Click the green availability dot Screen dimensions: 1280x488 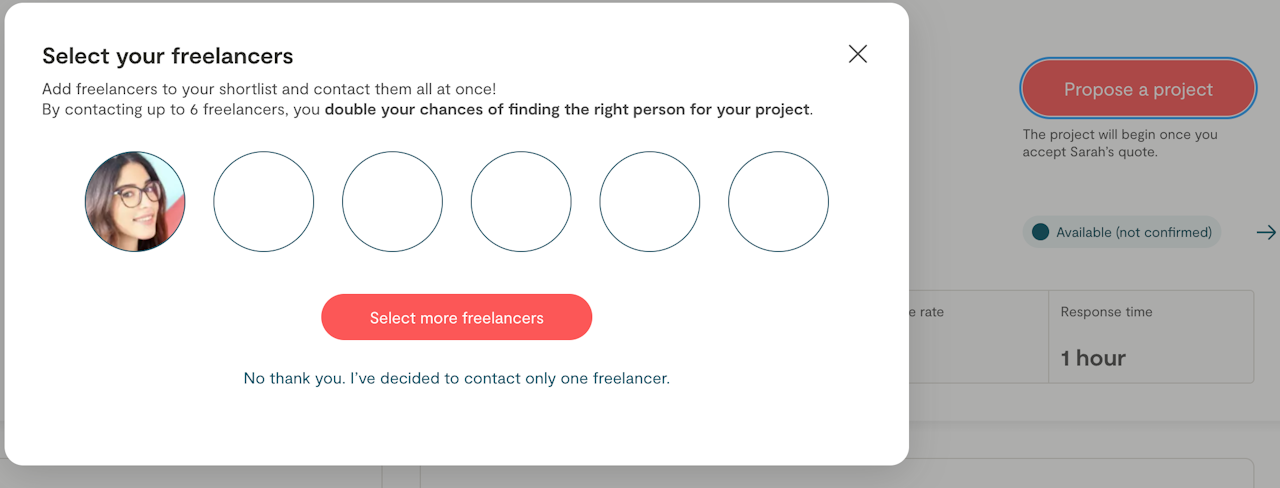tap(1041, 232)
